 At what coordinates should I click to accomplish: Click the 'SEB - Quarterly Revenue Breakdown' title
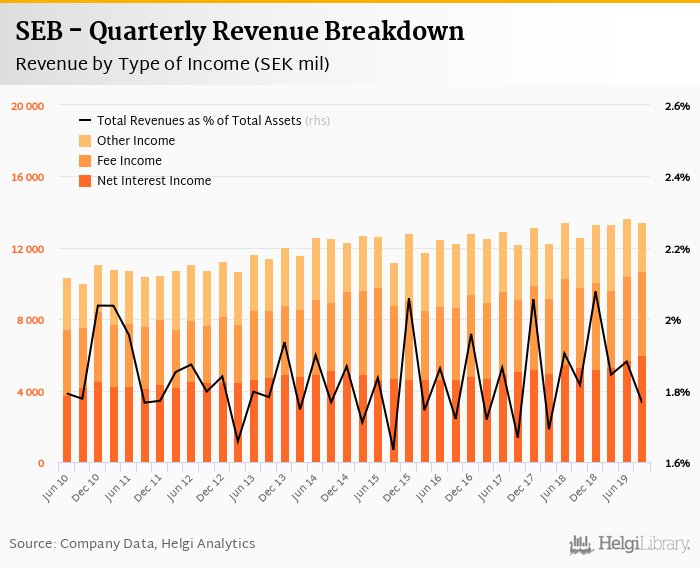click(240, 32)
